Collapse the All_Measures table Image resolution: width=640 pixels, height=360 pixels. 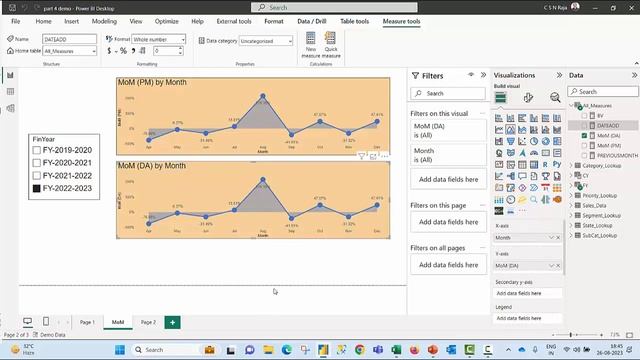571,106
